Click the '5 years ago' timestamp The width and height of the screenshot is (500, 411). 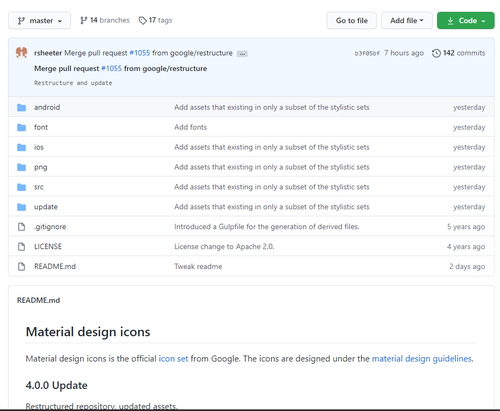[466, 227]
